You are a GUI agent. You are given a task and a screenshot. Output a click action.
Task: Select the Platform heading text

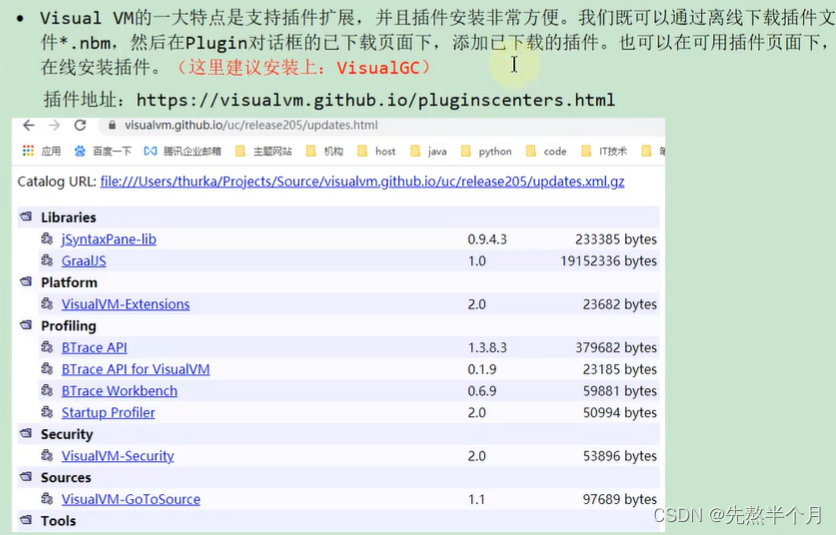point(69,283)
